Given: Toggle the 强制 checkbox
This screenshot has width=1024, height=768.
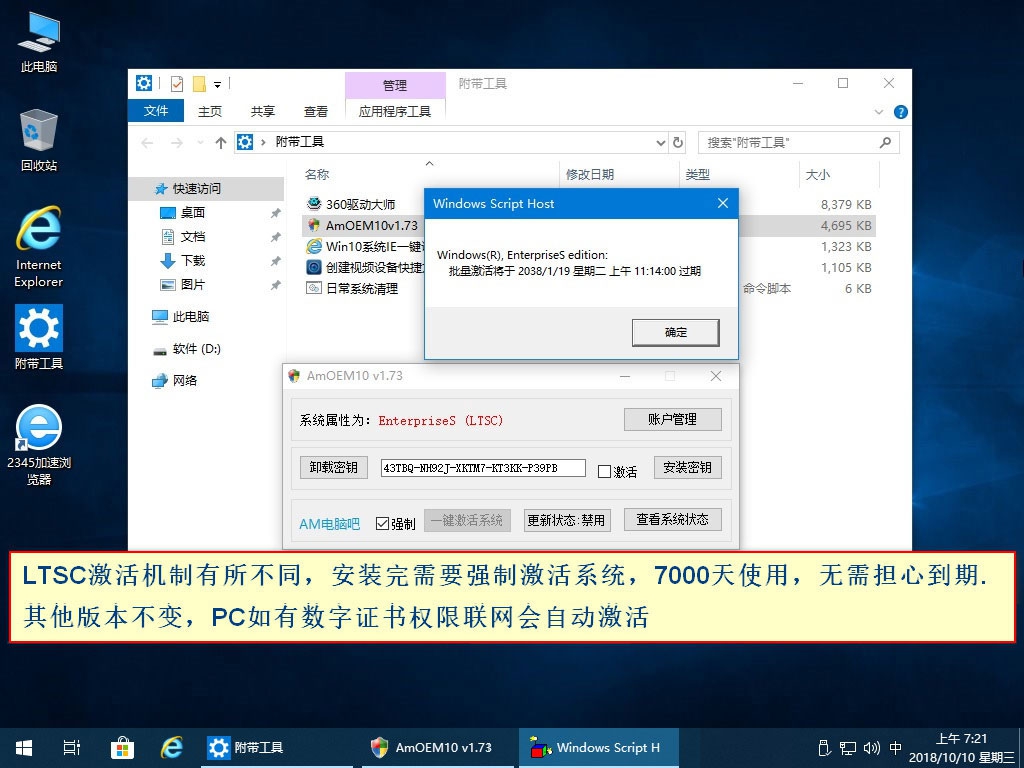Looking at the screenshot, I should point(383,524).
